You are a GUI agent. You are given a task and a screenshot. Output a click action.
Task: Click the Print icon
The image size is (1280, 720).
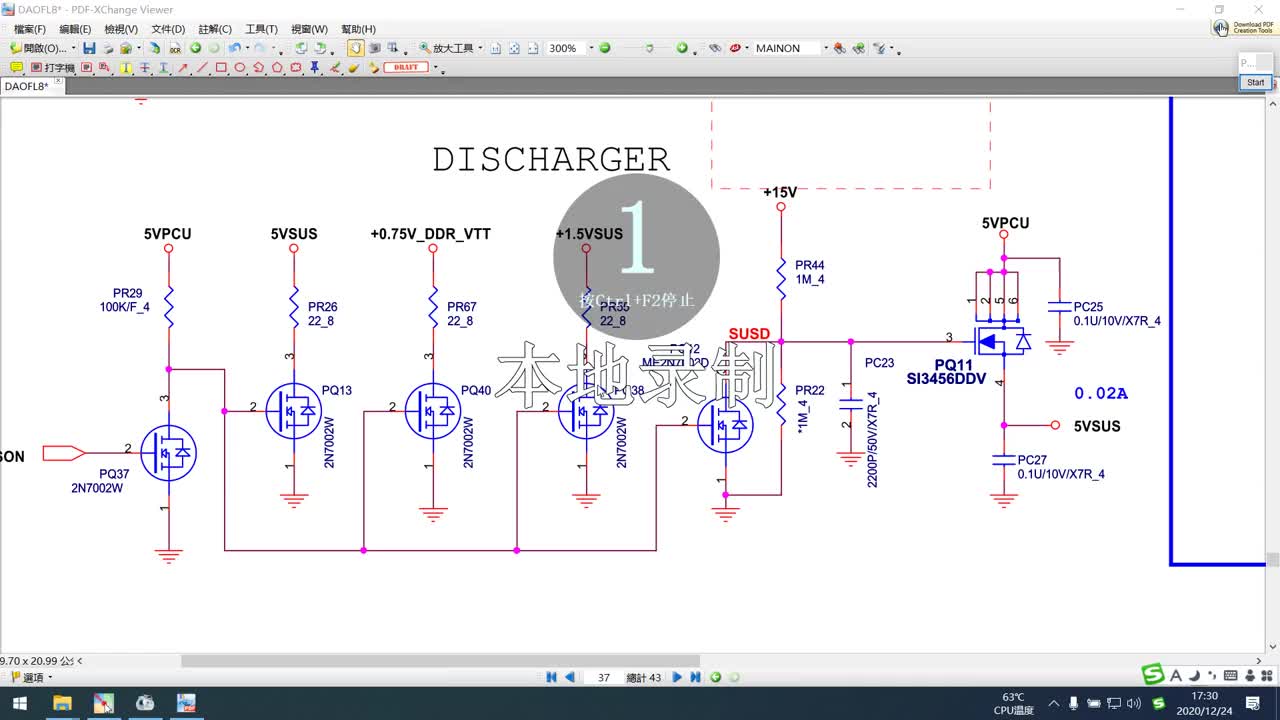108,48
